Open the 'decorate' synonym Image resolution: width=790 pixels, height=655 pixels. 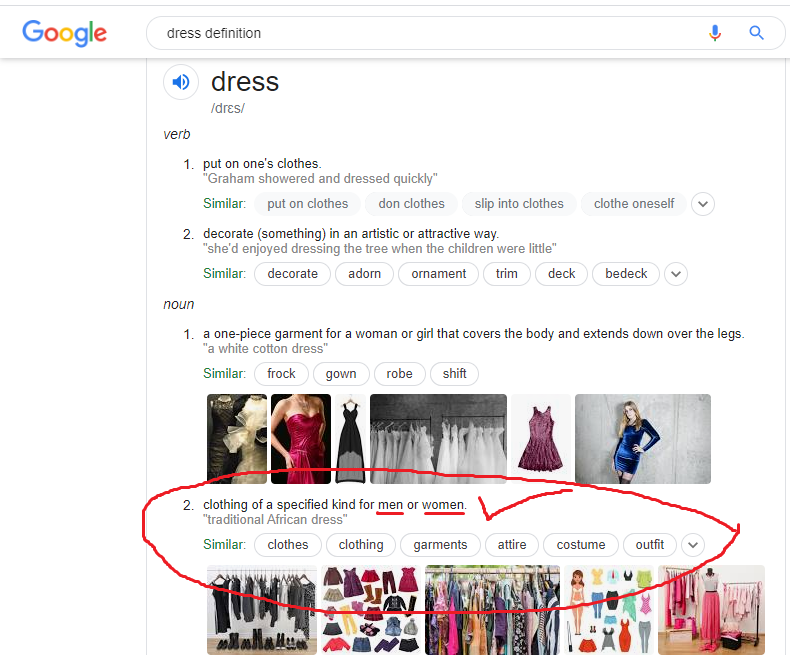click(293, 274)
